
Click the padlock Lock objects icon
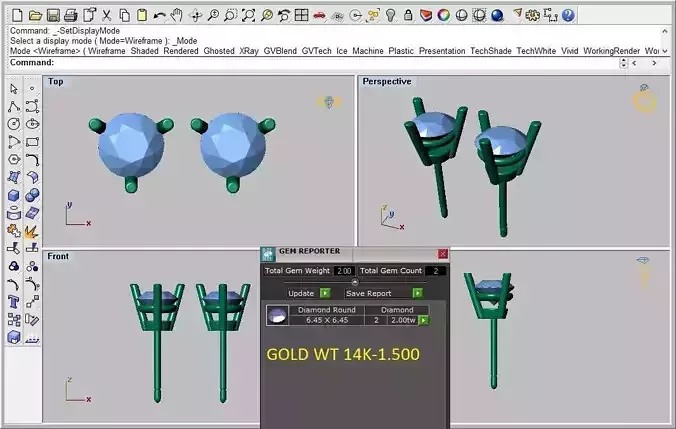pos(408,16)
